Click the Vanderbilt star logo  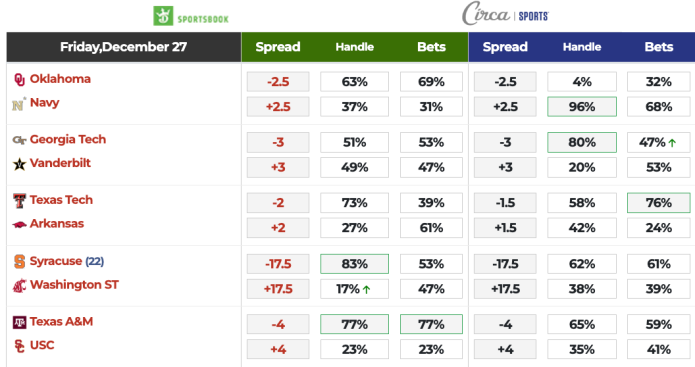(19, 164)
